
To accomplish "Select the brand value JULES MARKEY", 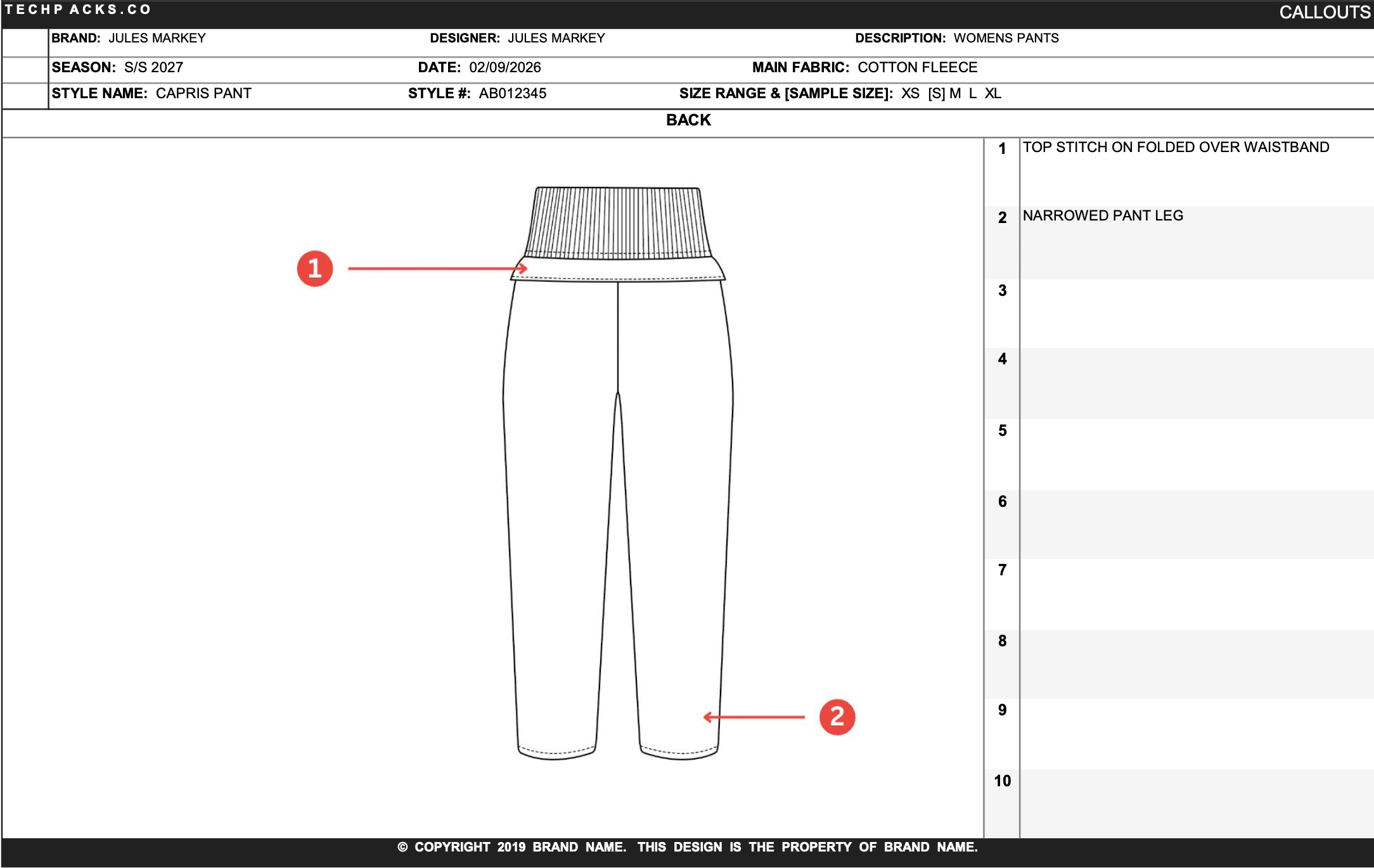I will point(157,38).
